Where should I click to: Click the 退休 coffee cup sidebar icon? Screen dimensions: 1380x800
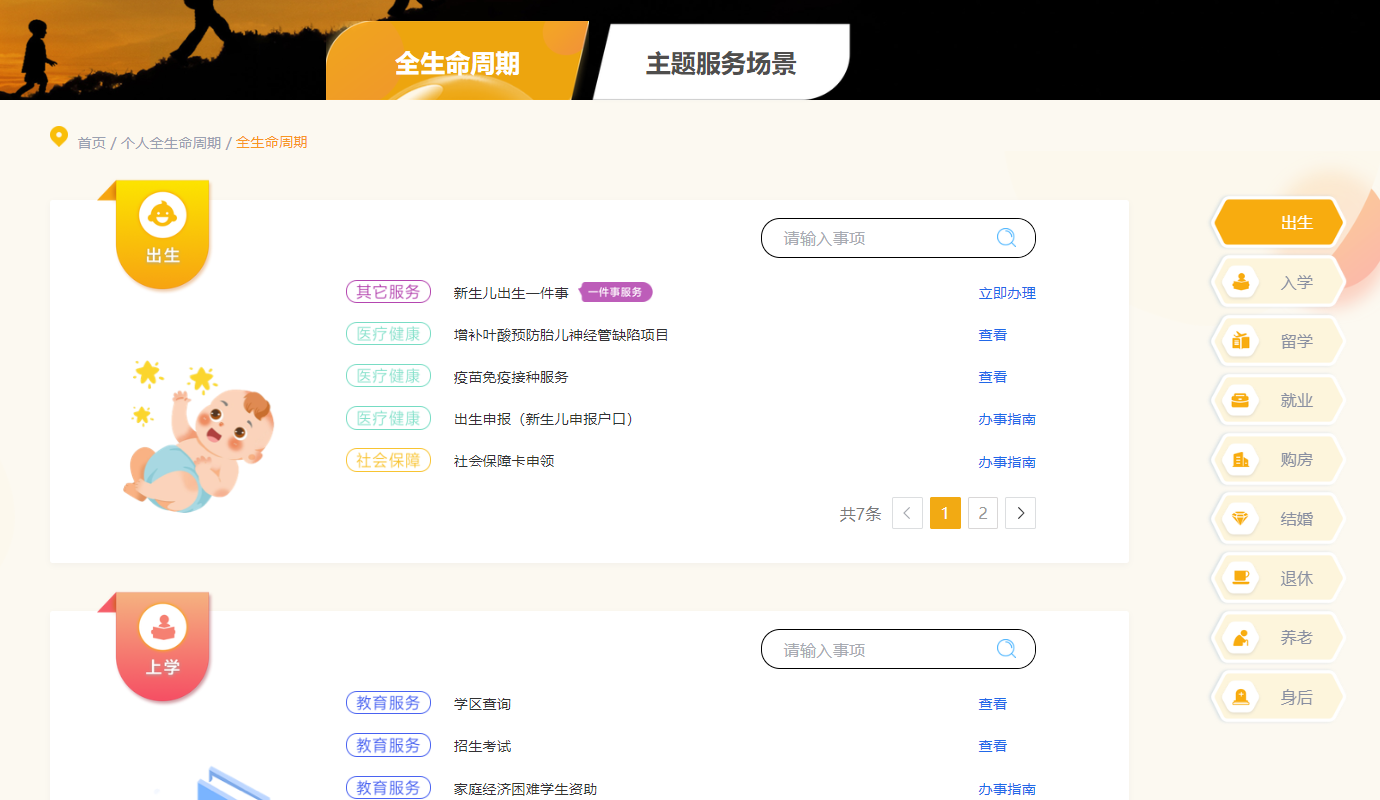(x=1241, y=578)
